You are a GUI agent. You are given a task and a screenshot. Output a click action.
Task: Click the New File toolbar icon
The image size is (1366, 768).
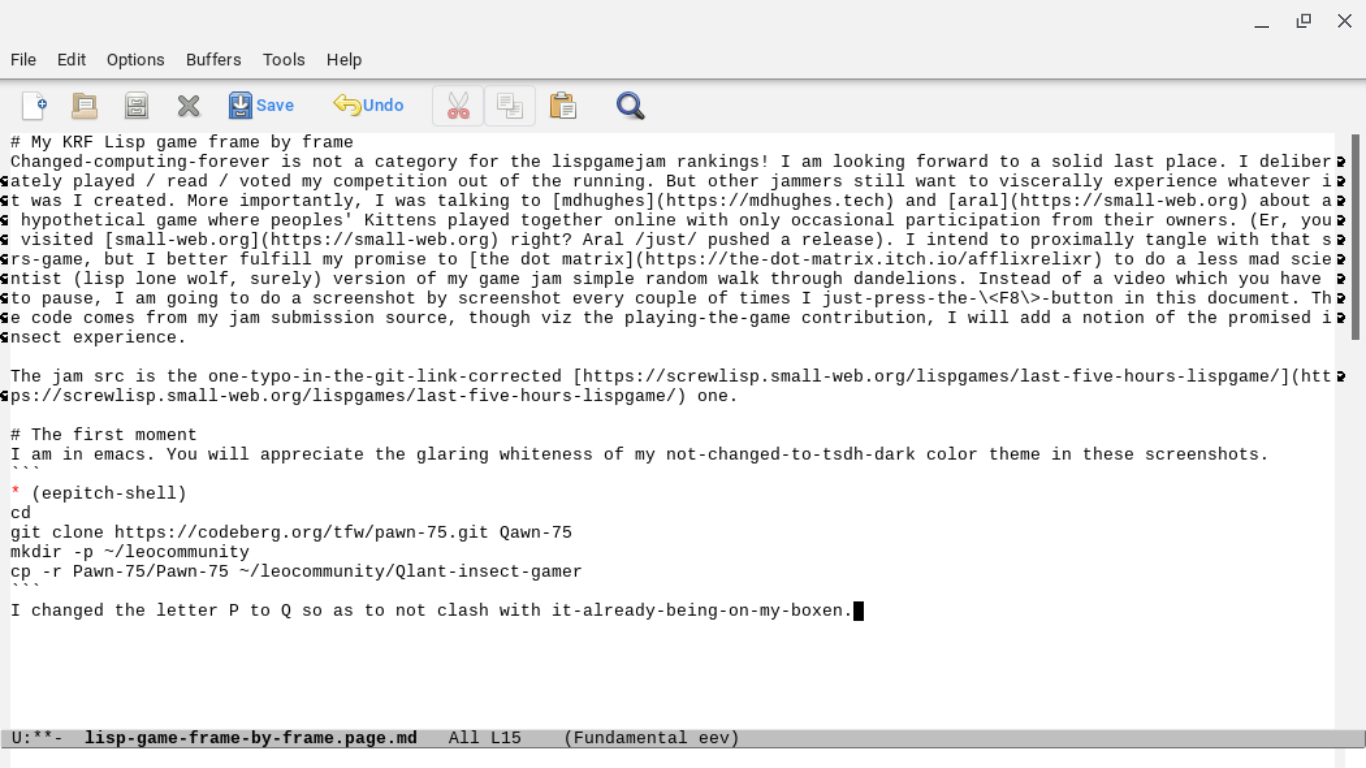pyautogui.click(x=34, y=105)
